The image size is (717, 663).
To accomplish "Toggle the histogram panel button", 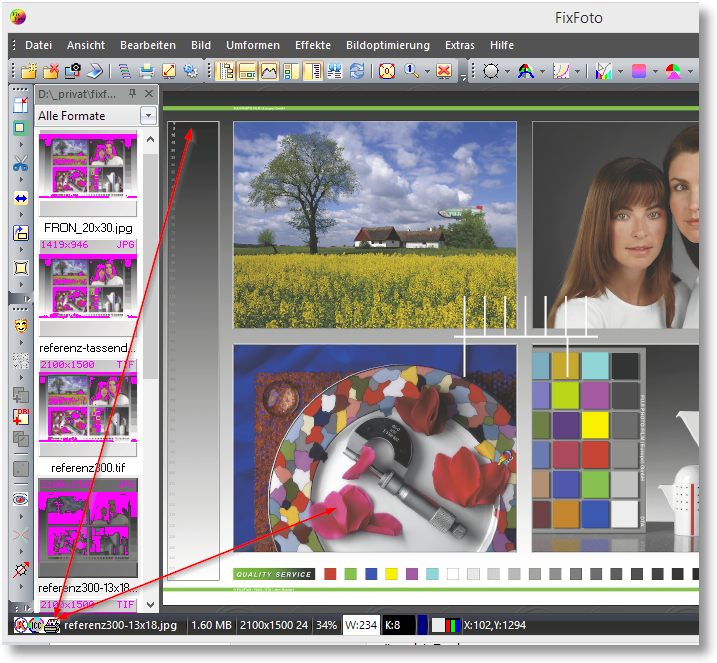I will (x=269, y=71).
